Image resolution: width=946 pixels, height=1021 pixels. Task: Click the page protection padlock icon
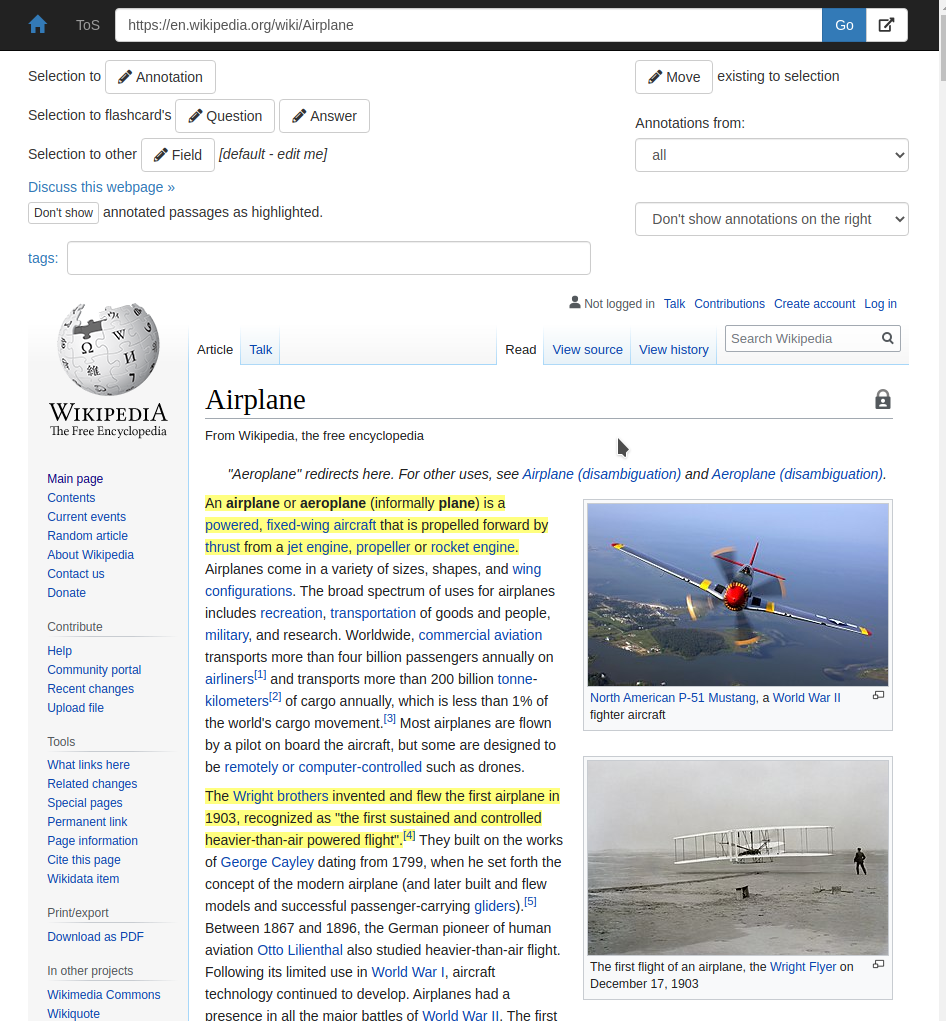tap(882, 400)
